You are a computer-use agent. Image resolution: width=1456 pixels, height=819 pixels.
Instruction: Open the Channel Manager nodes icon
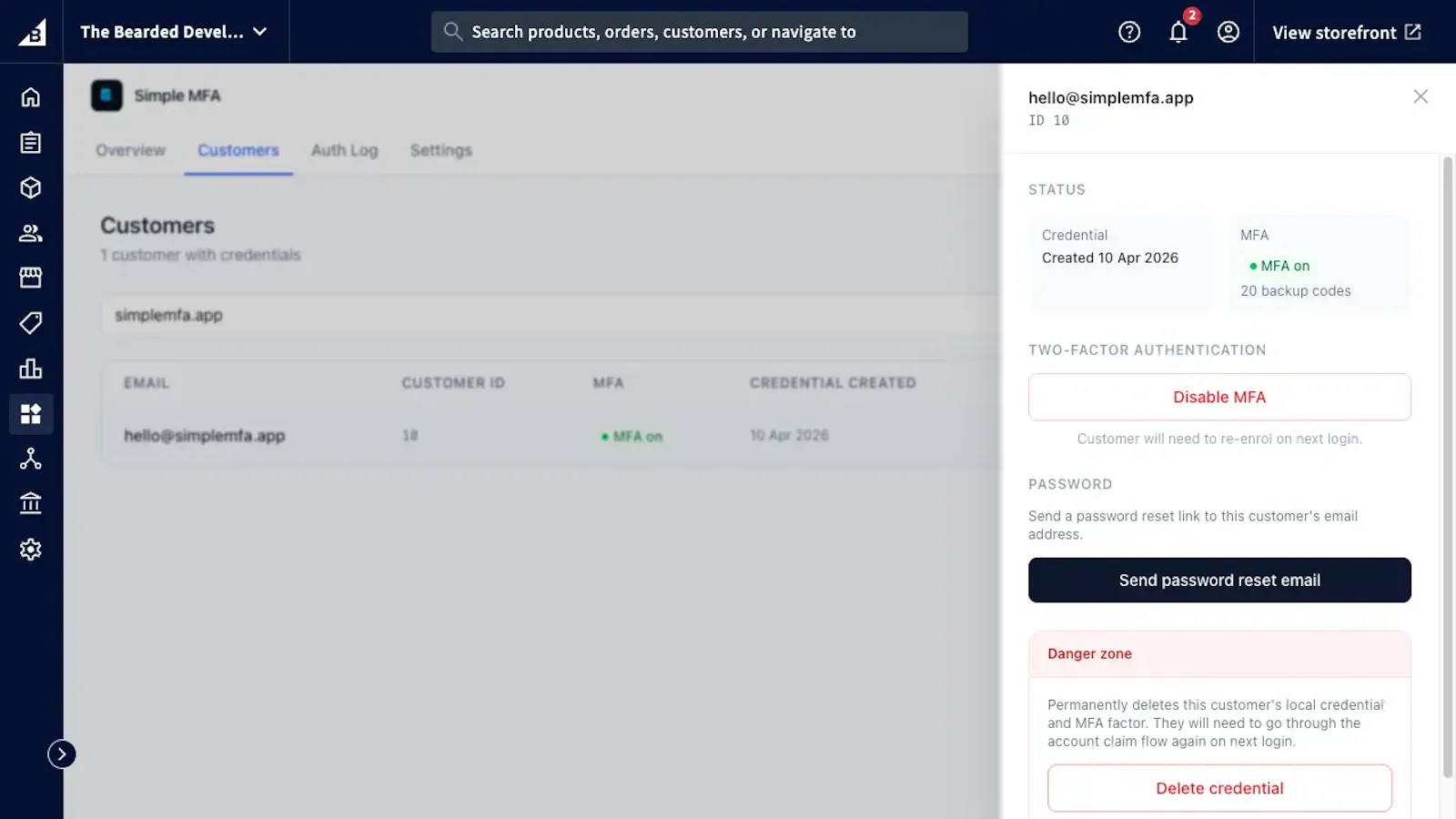(31, 459)
